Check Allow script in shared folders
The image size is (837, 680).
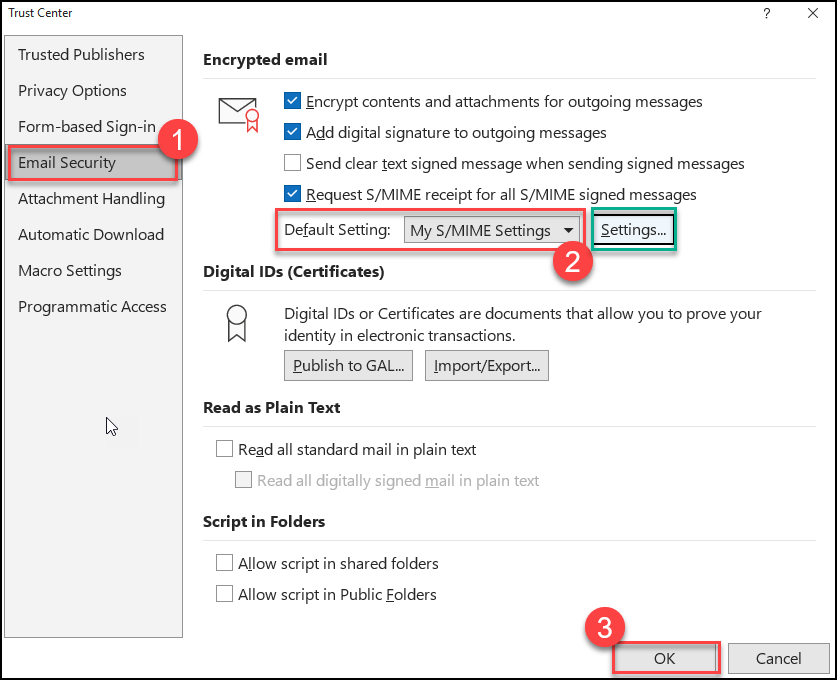[x=225, y=563]
